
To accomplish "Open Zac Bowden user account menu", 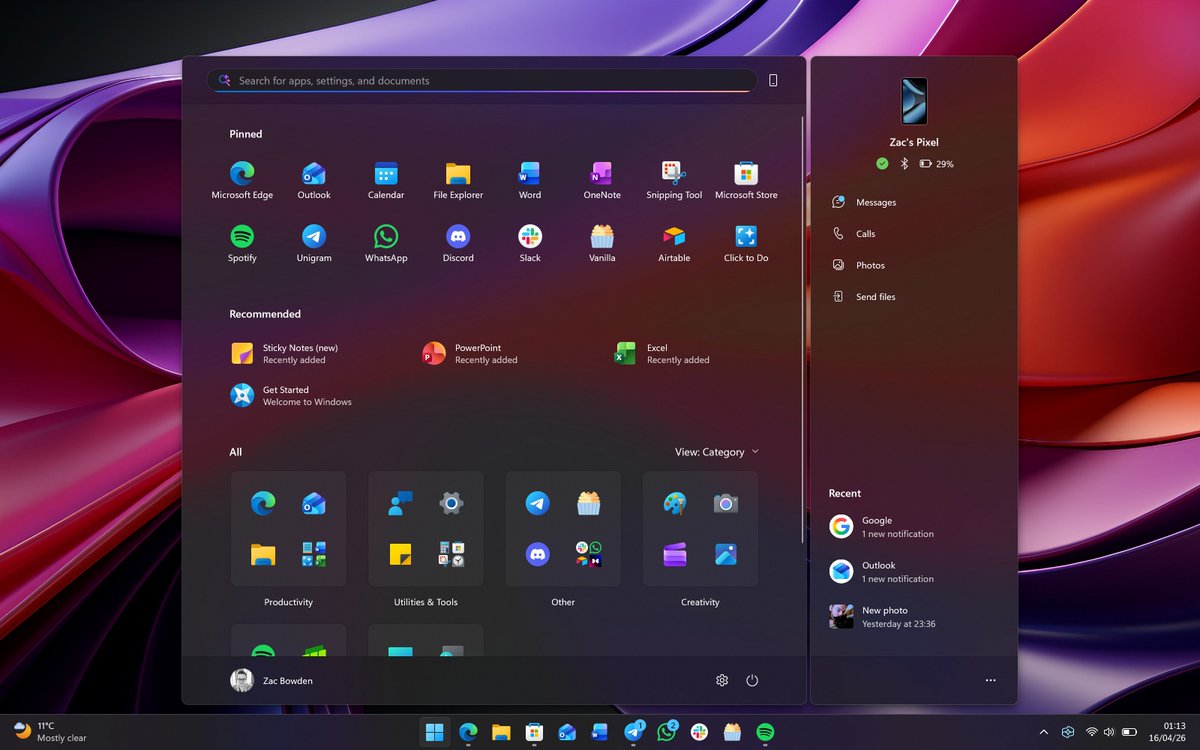I will pyautogui.click(x=272, y=680).
